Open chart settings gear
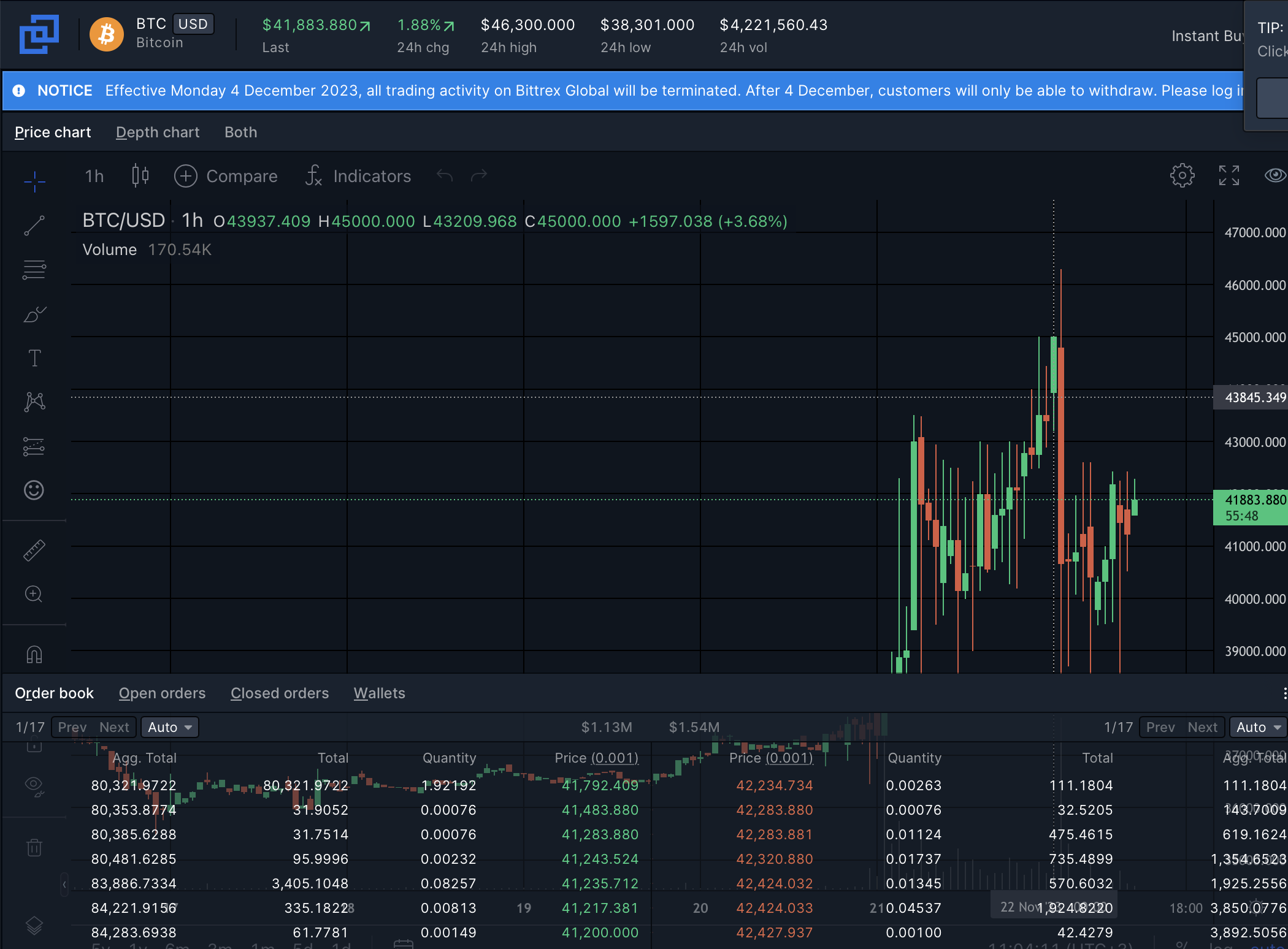 1182,176
